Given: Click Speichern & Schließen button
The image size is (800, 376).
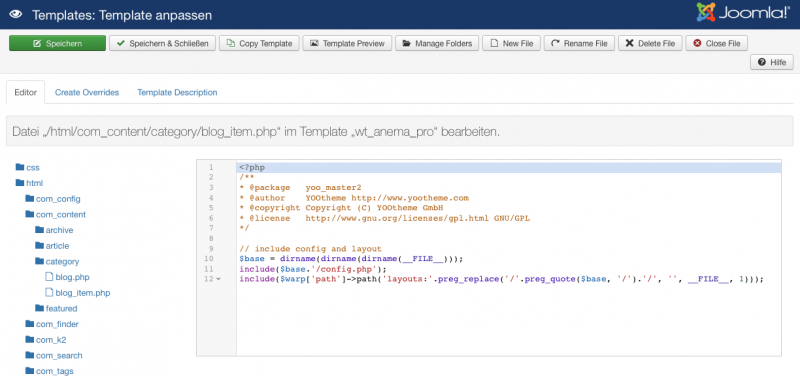Looking at the screenshot, I should point(163,43).
